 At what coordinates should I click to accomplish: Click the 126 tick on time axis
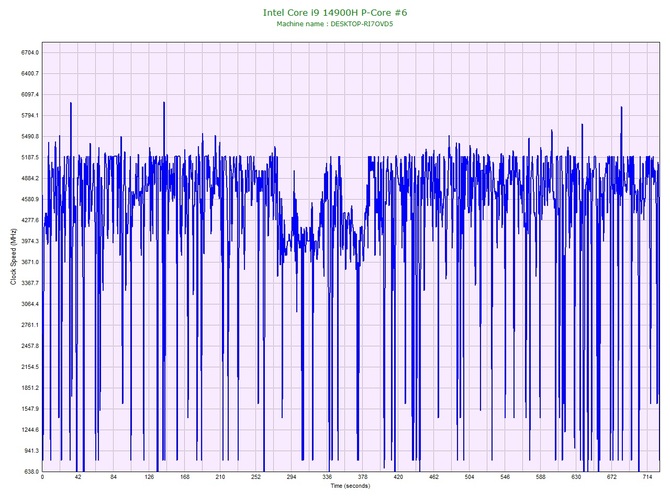(149, 477)
